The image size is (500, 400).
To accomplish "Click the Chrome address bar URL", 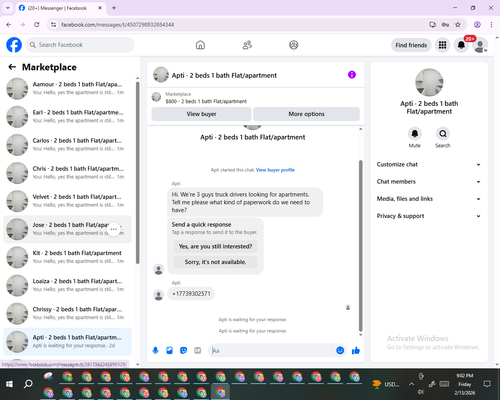I will pos(117,25).
